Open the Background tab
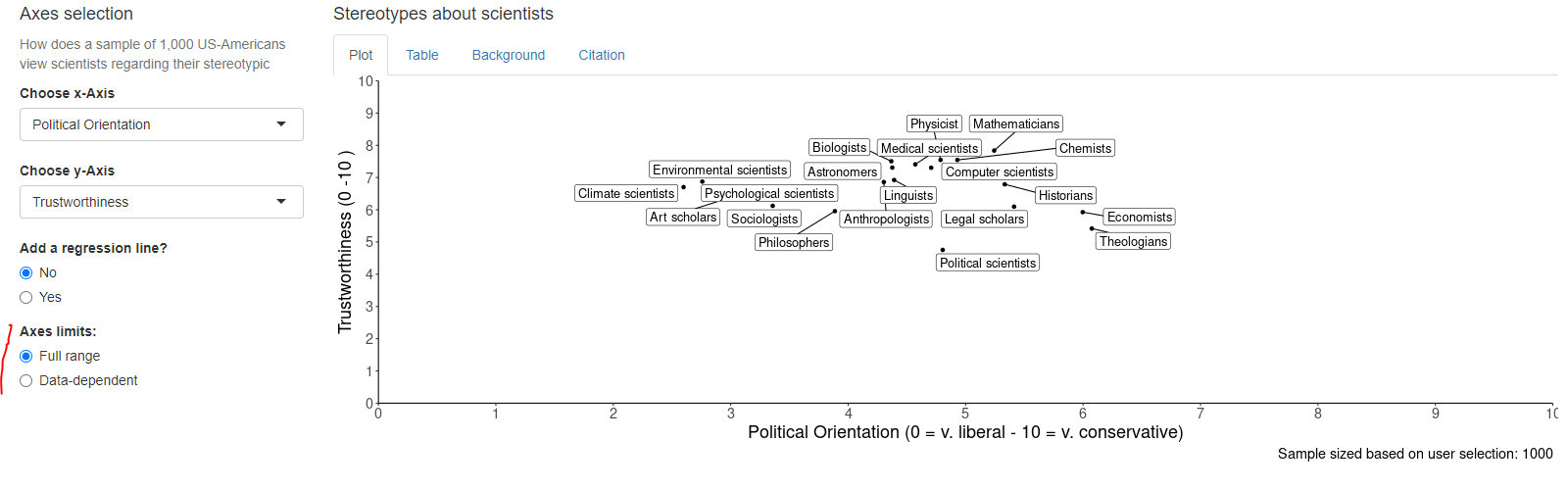 [x=509, y=55]
